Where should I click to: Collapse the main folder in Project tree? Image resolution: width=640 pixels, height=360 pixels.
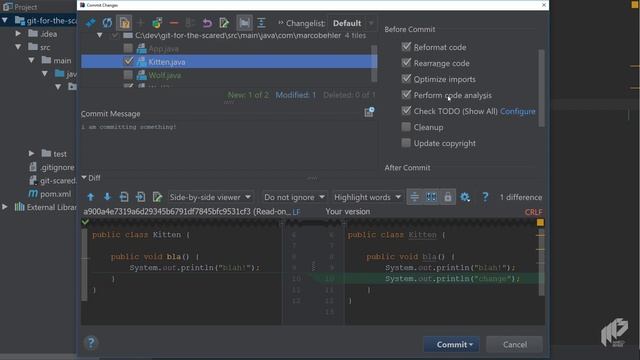31,60
